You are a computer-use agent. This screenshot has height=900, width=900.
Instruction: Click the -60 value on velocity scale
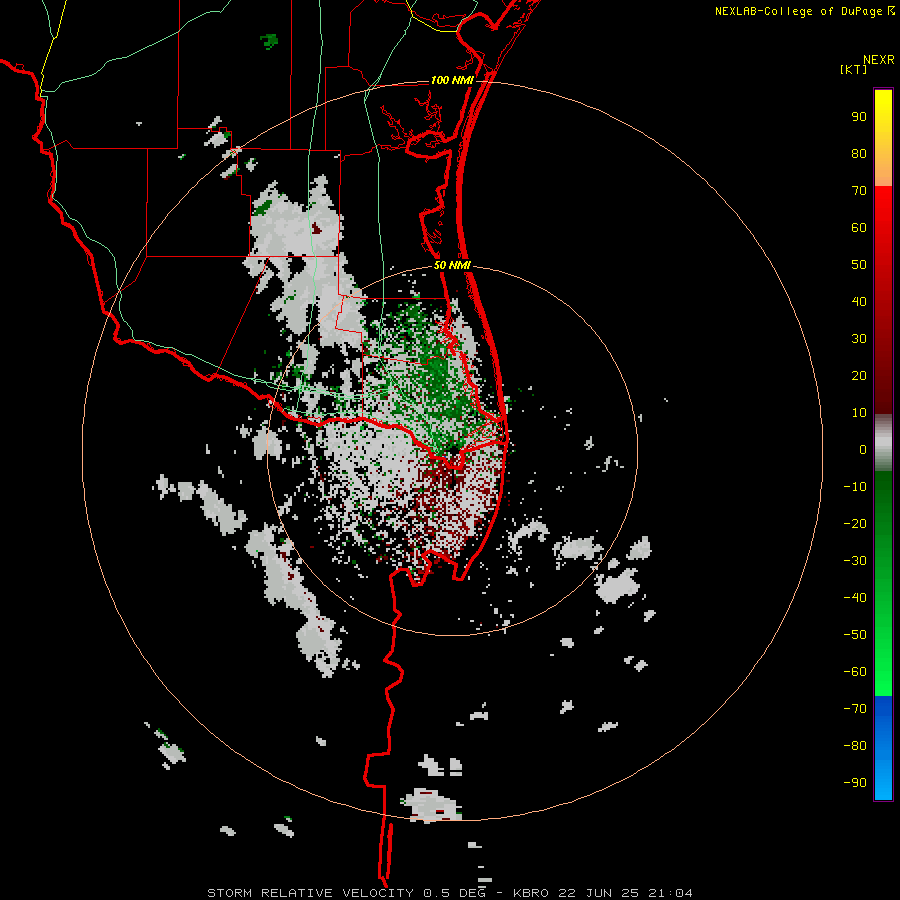click(x=855, y=672)
